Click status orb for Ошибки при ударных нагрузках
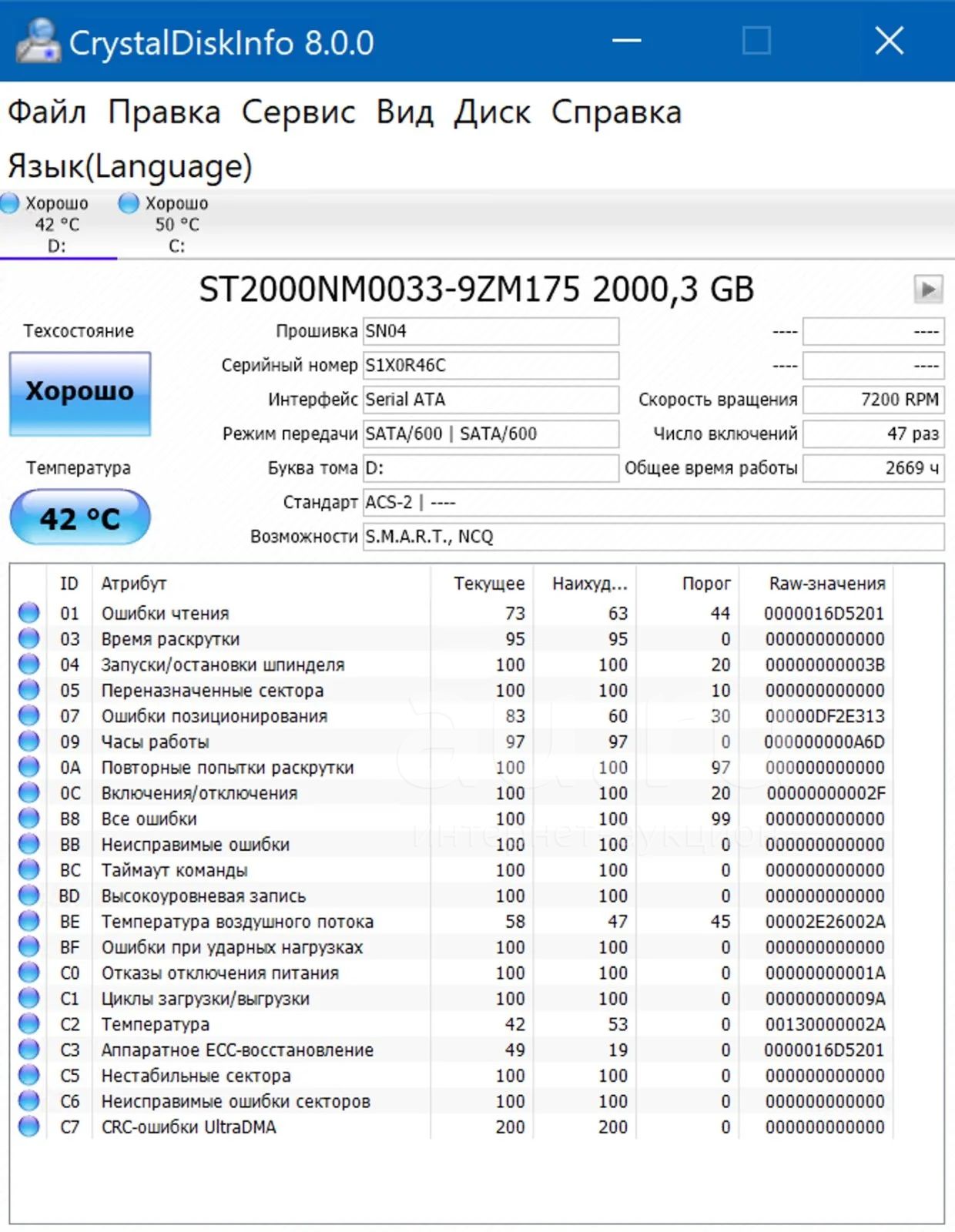This screenshot has height=1232, width=955. 29,946
